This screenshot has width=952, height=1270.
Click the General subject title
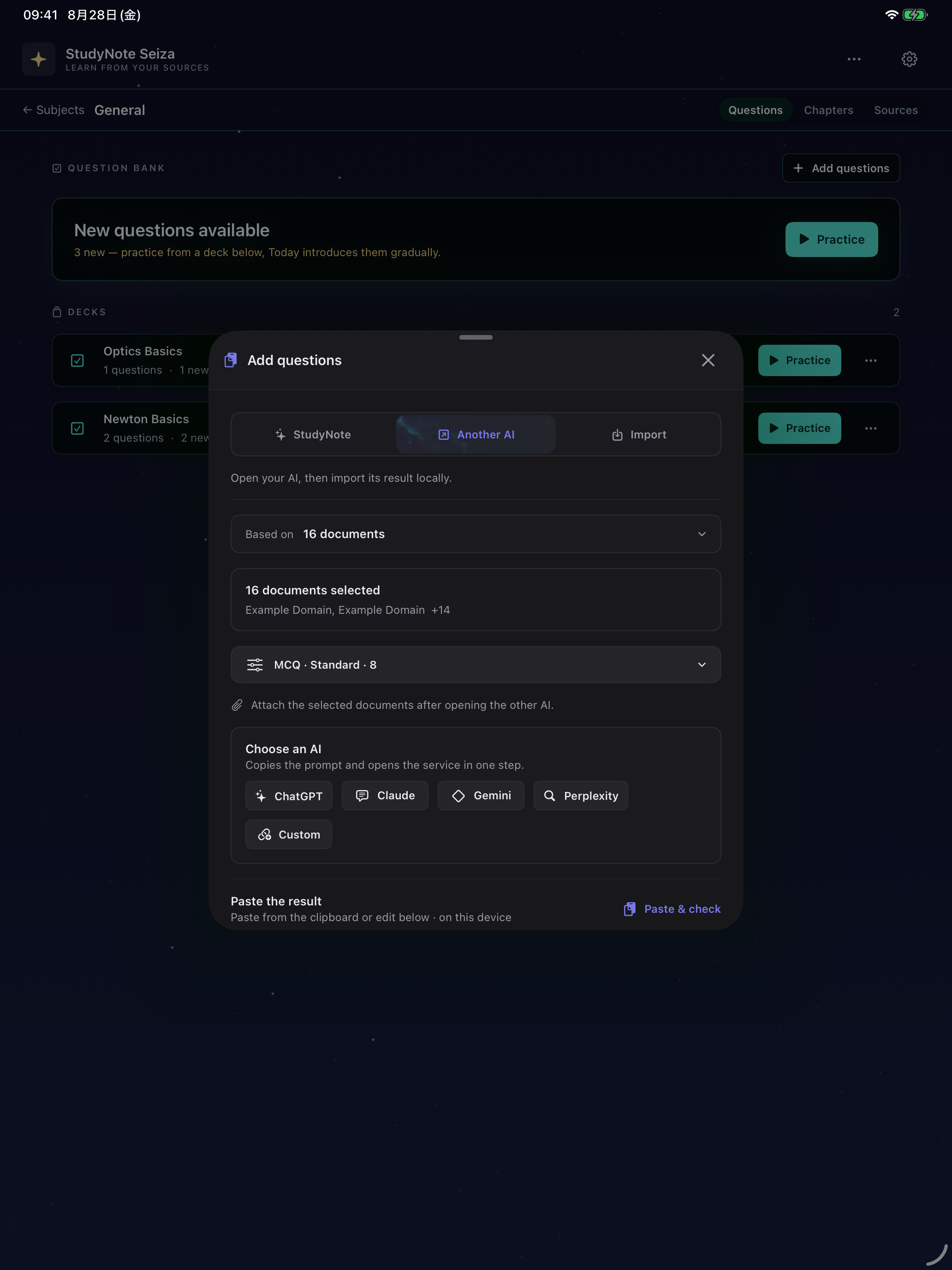click(x=119, y=110)
